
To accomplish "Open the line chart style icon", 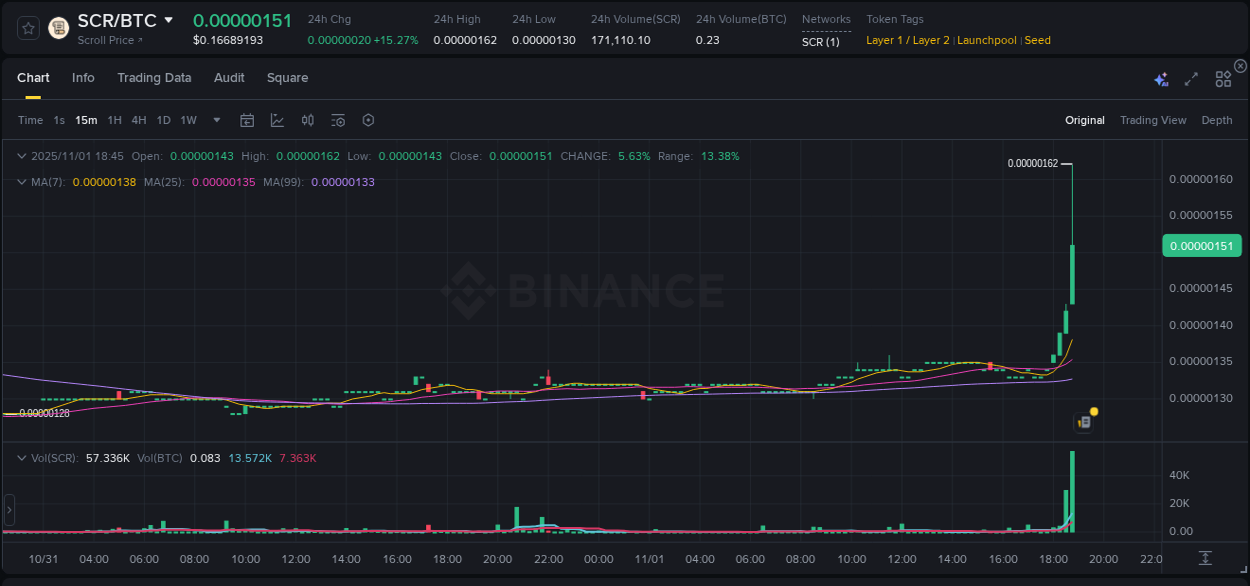I will [x=277, y=120].
